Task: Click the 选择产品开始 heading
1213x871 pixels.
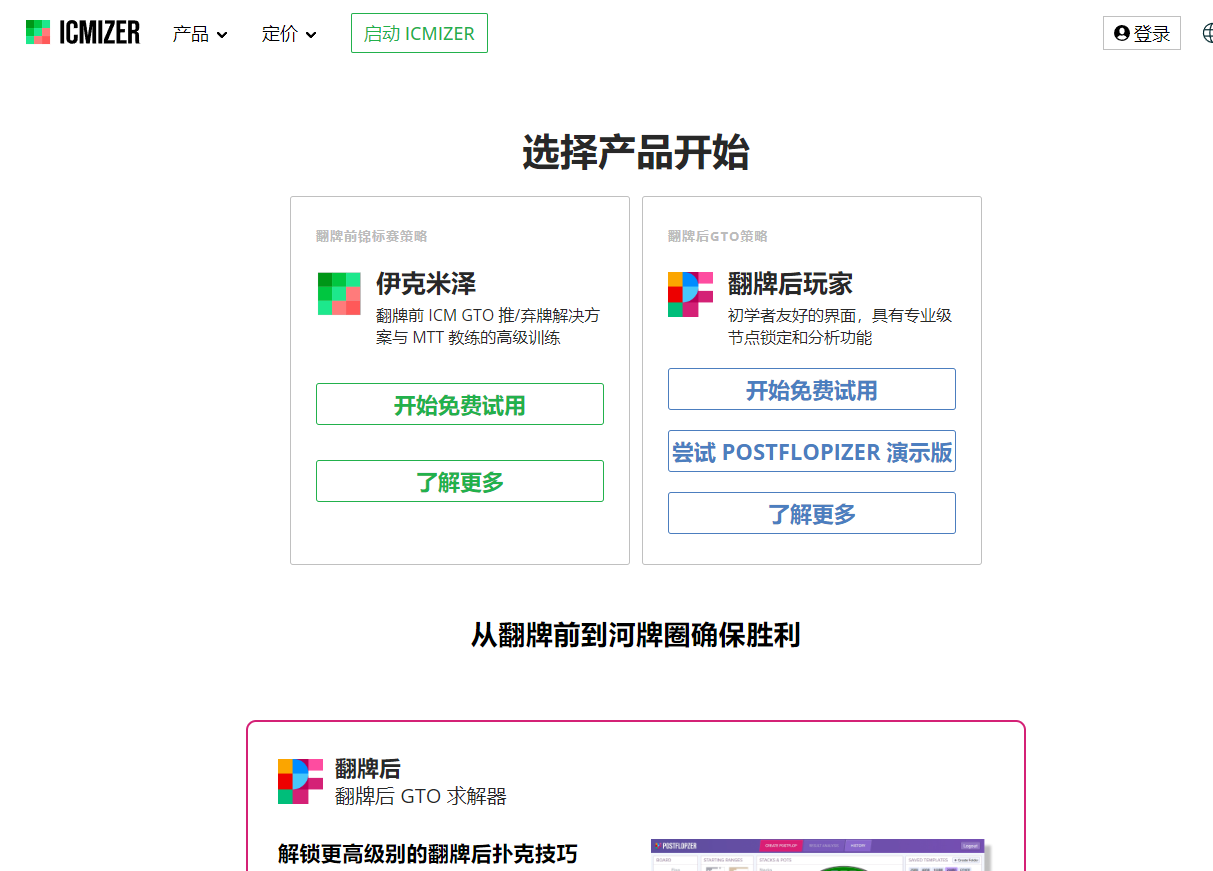Action: pos(635,153)
